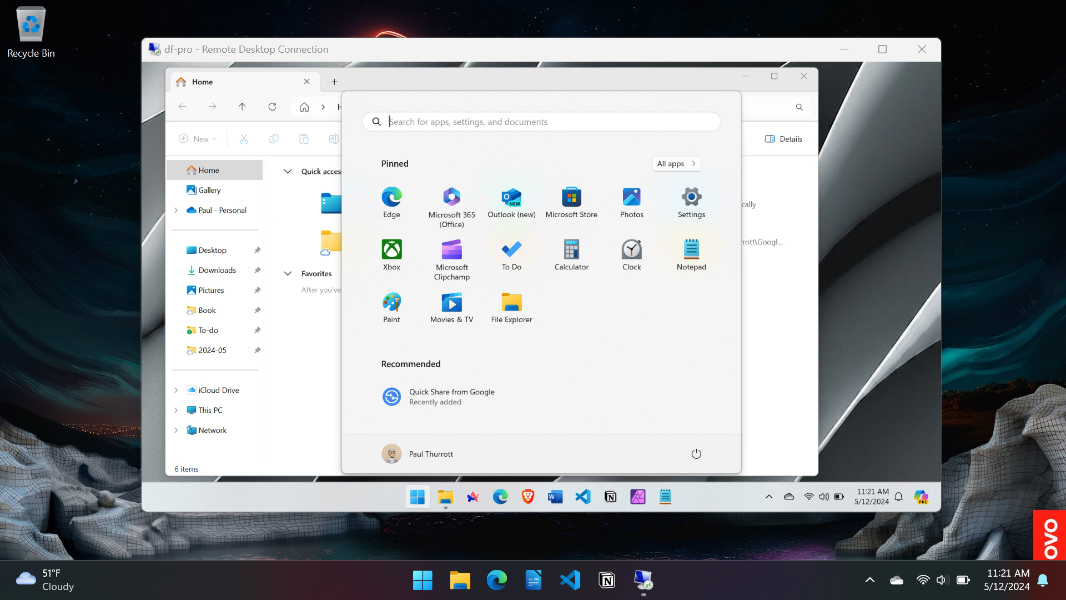1066x600 pixels.
Task: Launch Calculator pinned app
Action: pyautogui.click(x=571, y=255)
